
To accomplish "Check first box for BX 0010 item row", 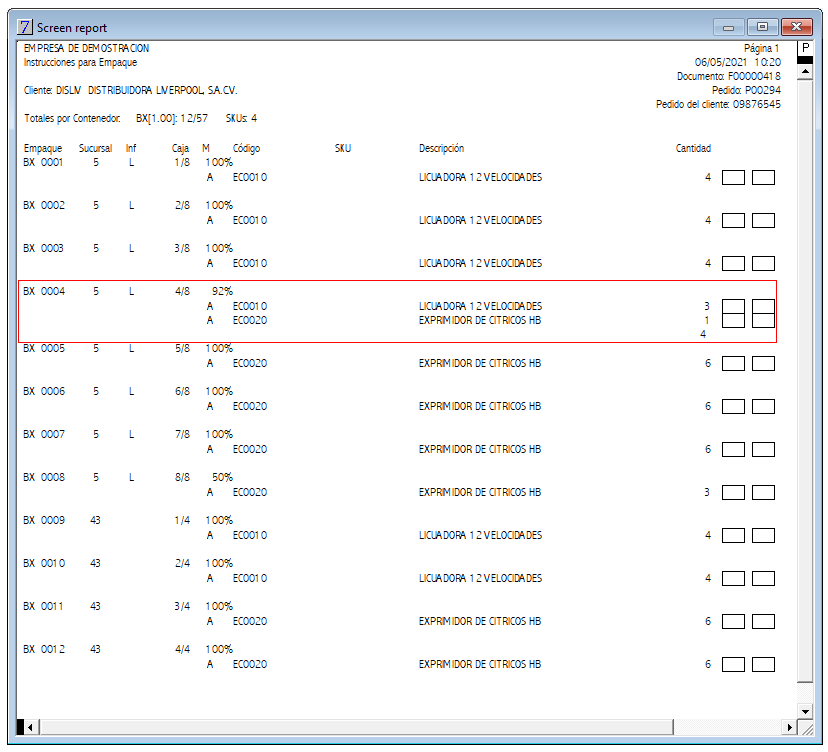I will [733, 578].
